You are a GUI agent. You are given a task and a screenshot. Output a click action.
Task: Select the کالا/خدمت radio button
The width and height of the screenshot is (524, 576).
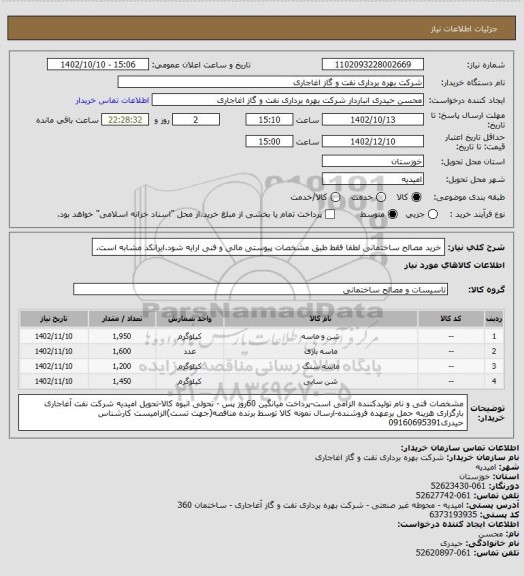[335, 197]
